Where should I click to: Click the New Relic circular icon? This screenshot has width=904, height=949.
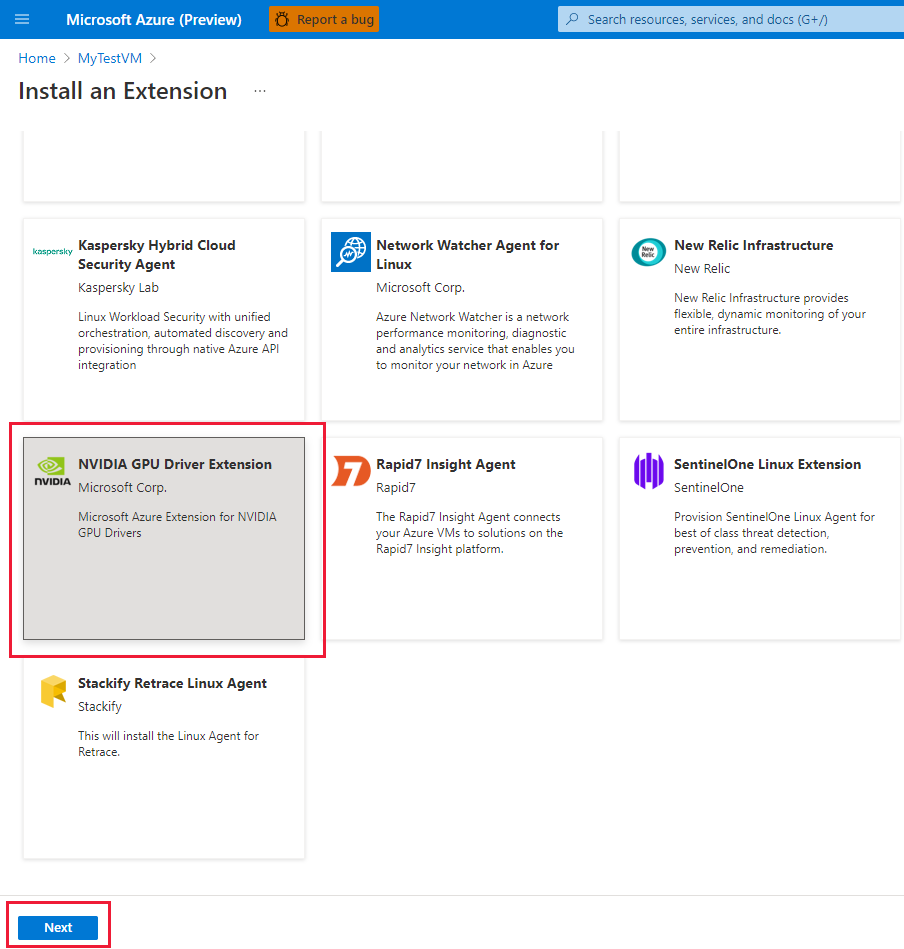coord(647,252)
